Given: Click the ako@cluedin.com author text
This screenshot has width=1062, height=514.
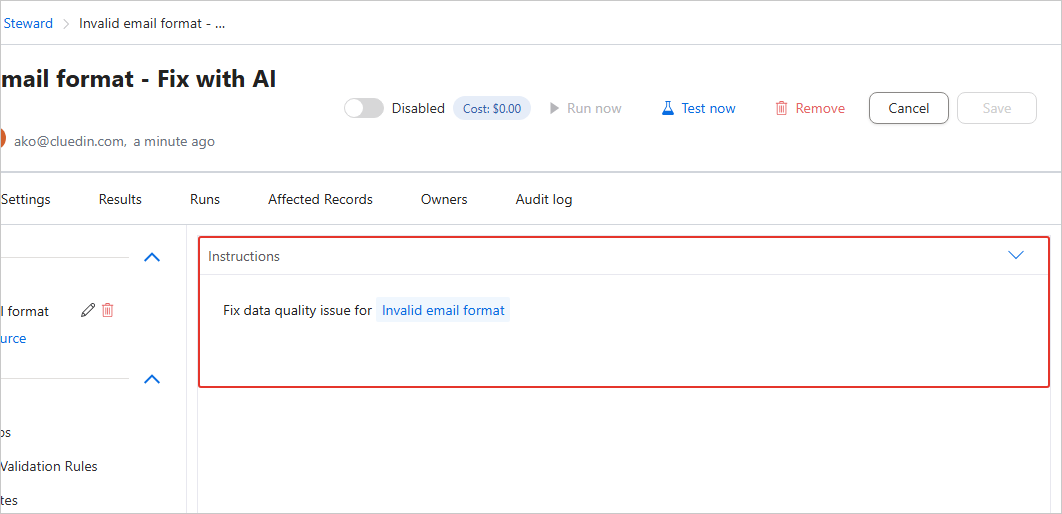Looking at the screenshot, I should [x=70, y=142].
